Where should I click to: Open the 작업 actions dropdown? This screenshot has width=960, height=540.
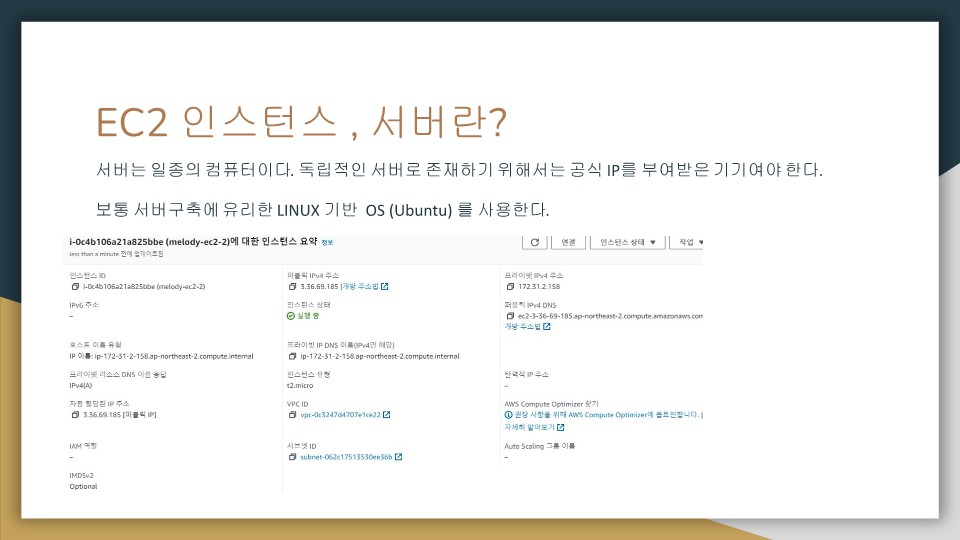coord(688,242)
